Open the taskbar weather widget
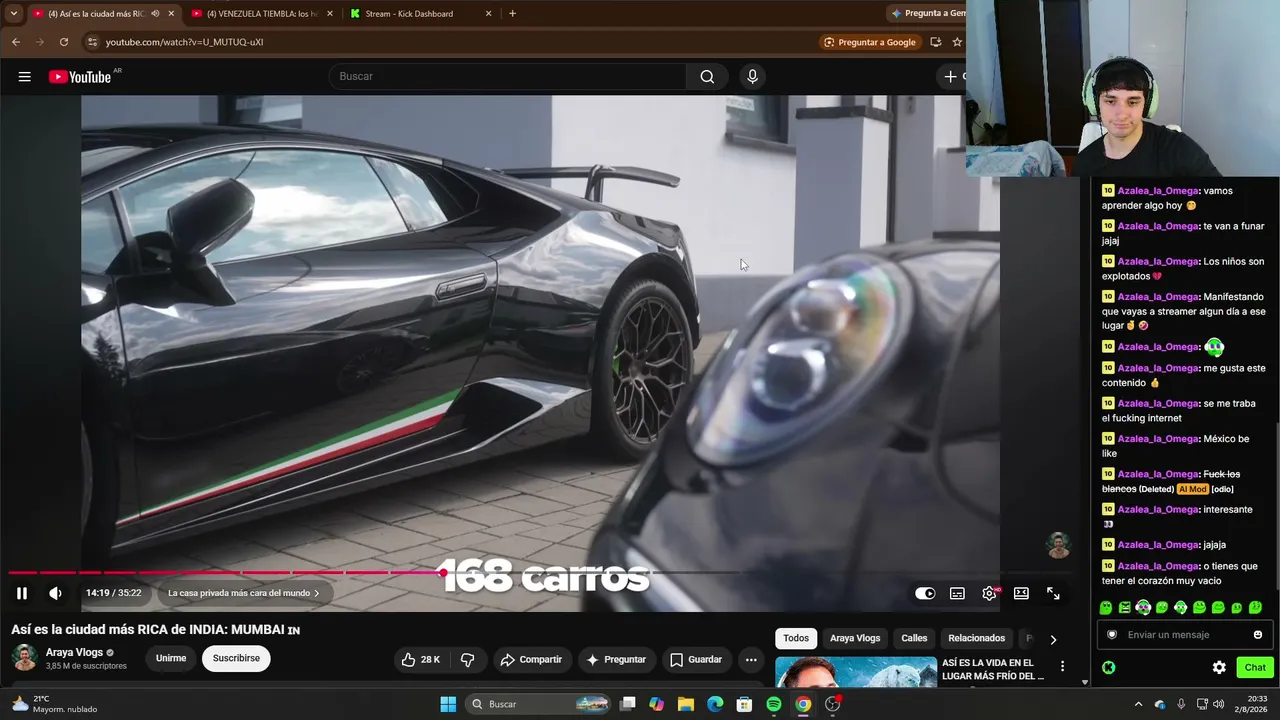 pos(54,704)
